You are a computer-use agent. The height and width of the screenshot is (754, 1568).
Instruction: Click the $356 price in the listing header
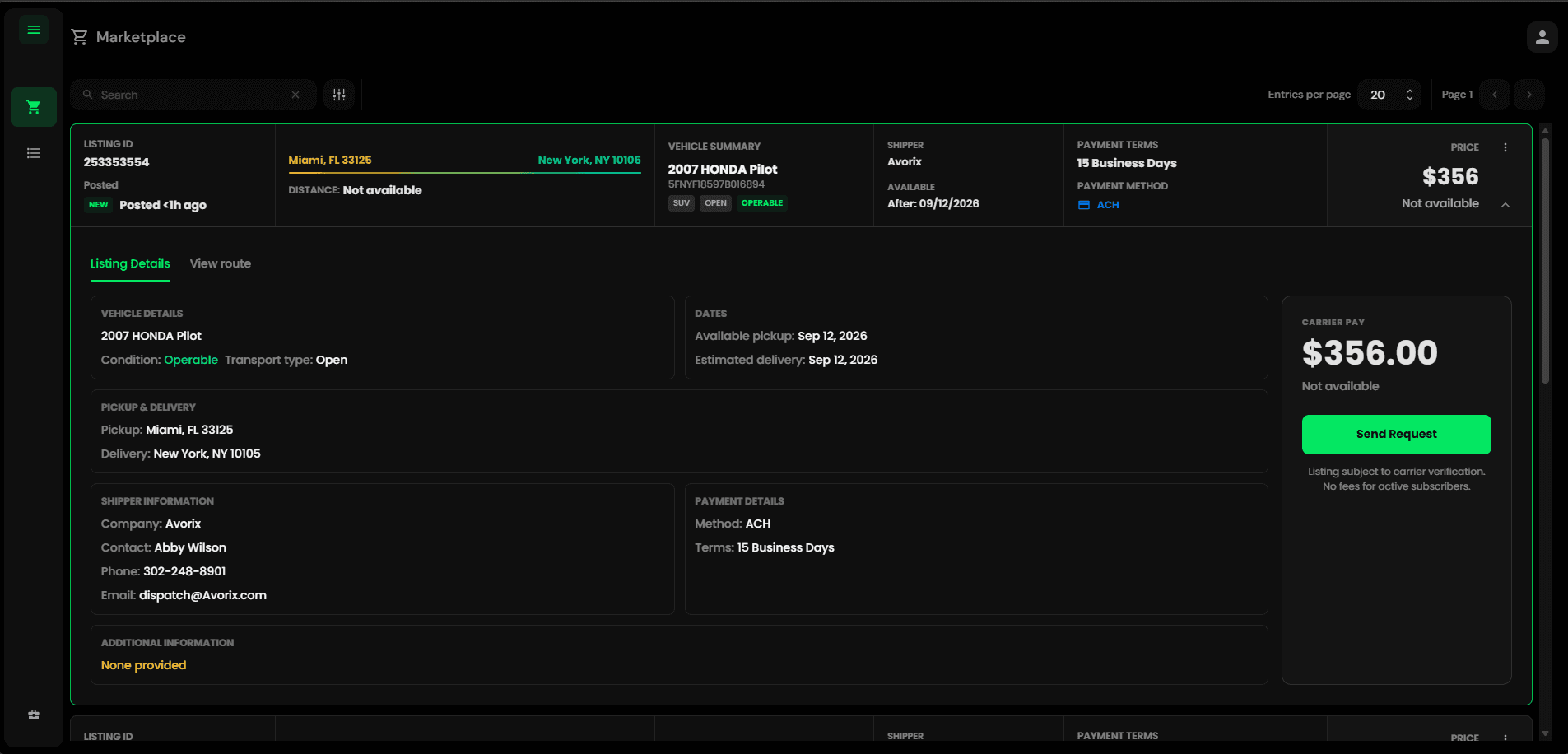(1450, 176)
